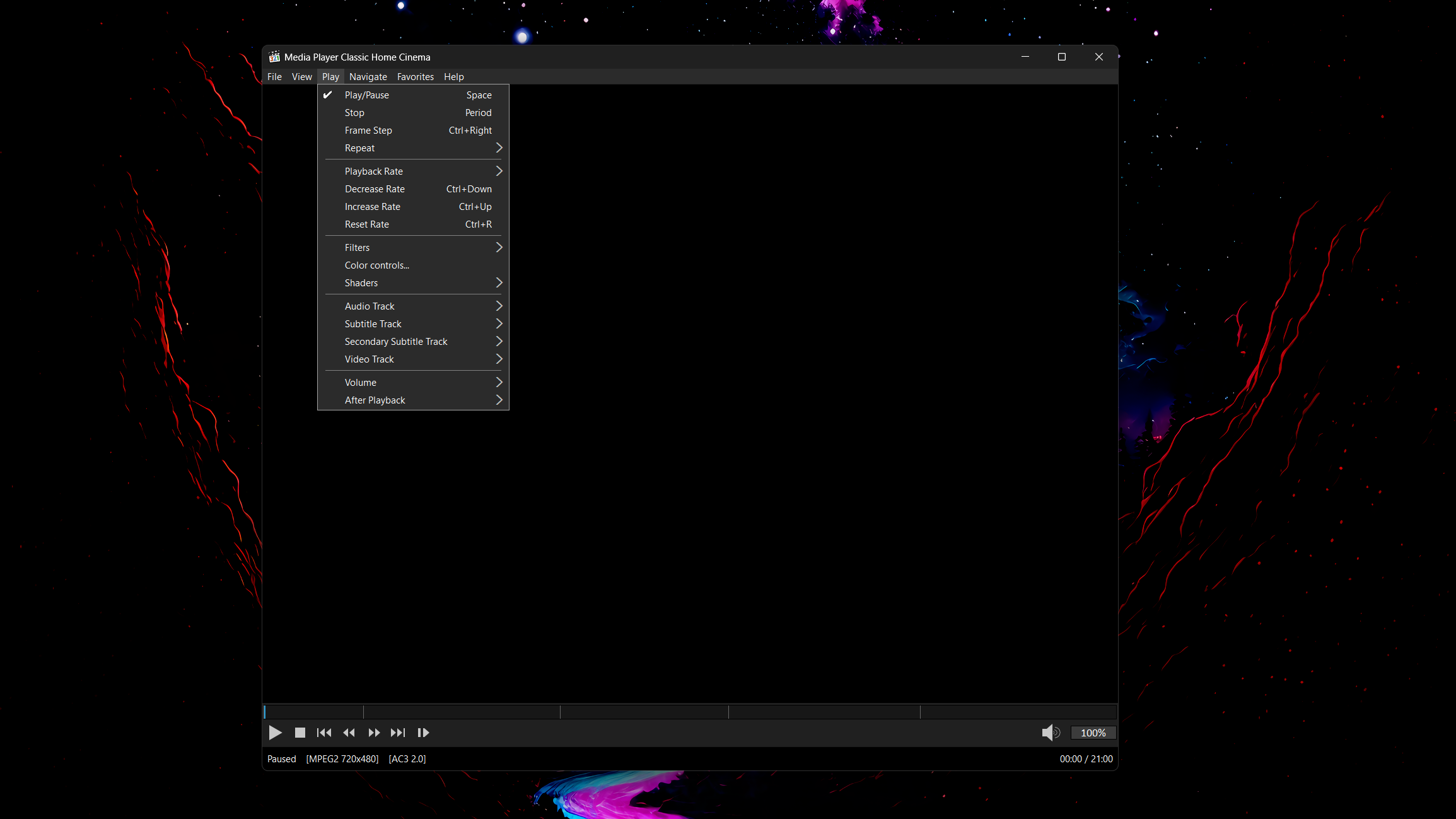Screen dimensions: 1456x819
Task: Click the [AC3 2.0] audio status text
Action: 407,759
